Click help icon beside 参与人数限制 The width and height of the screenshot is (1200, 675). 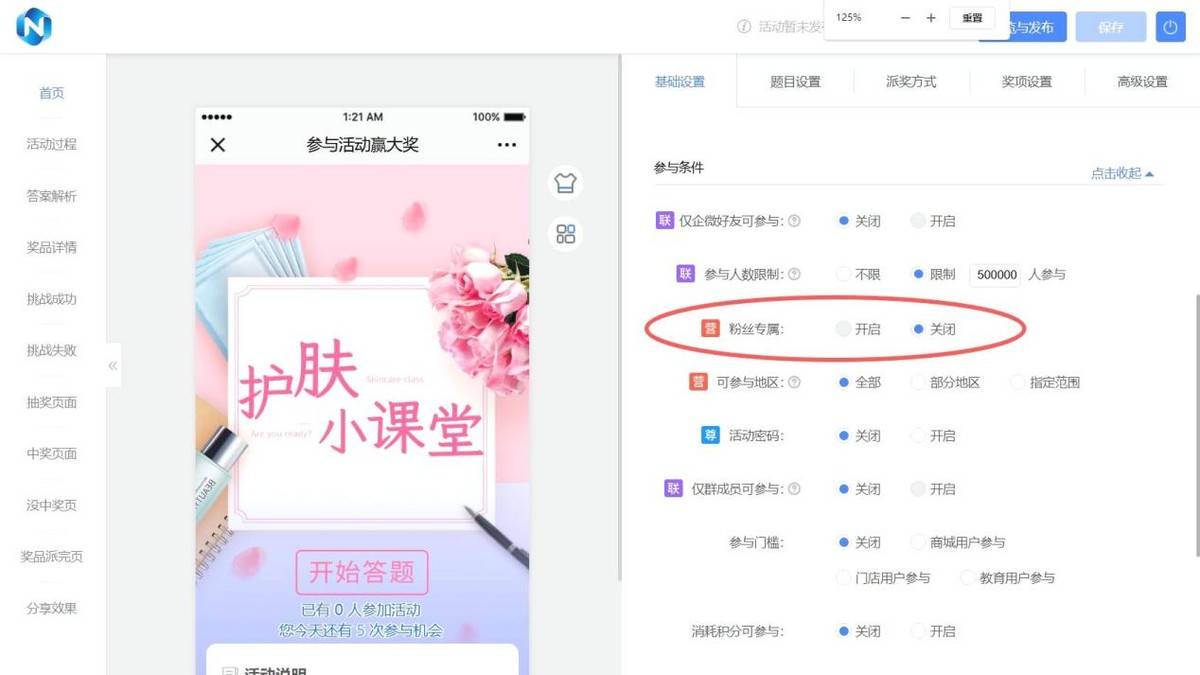click(x=794, y=274)
